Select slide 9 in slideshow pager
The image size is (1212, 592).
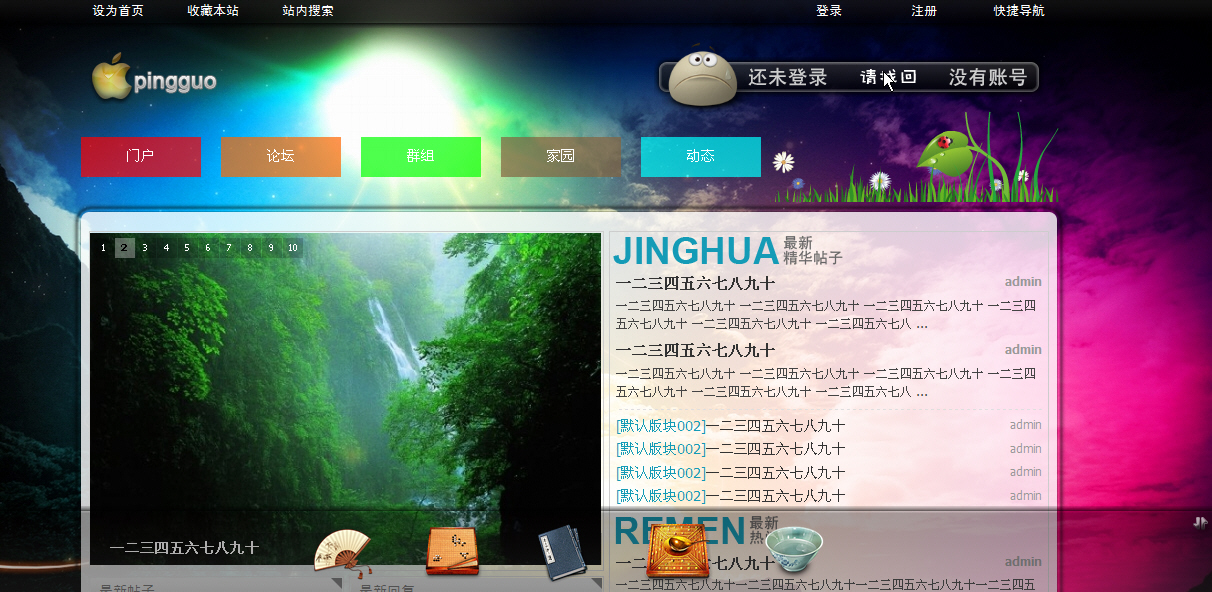271,248
